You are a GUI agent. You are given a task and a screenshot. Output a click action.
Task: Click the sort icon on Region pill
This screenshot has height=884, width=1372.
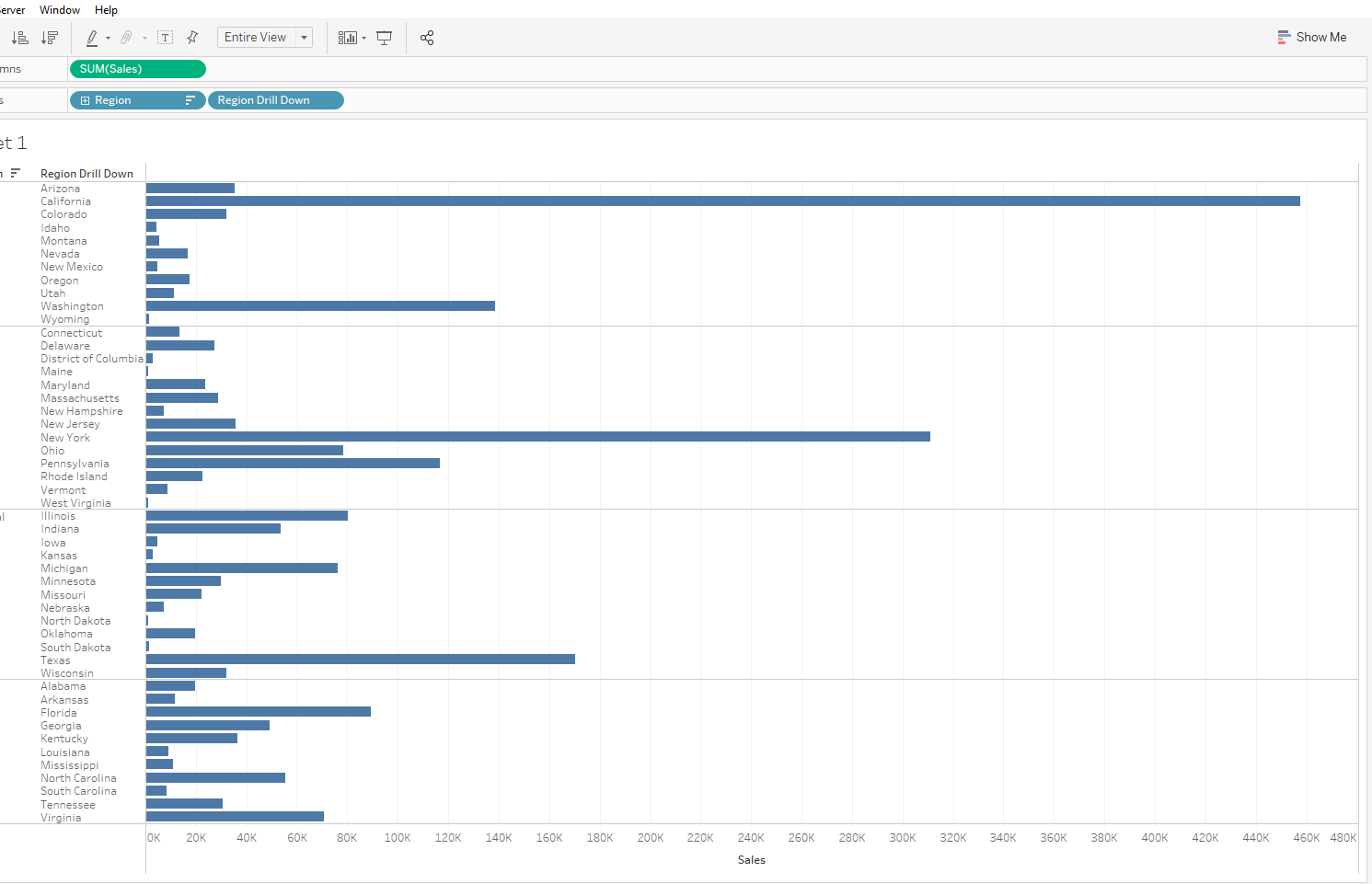tap(190, 100)
